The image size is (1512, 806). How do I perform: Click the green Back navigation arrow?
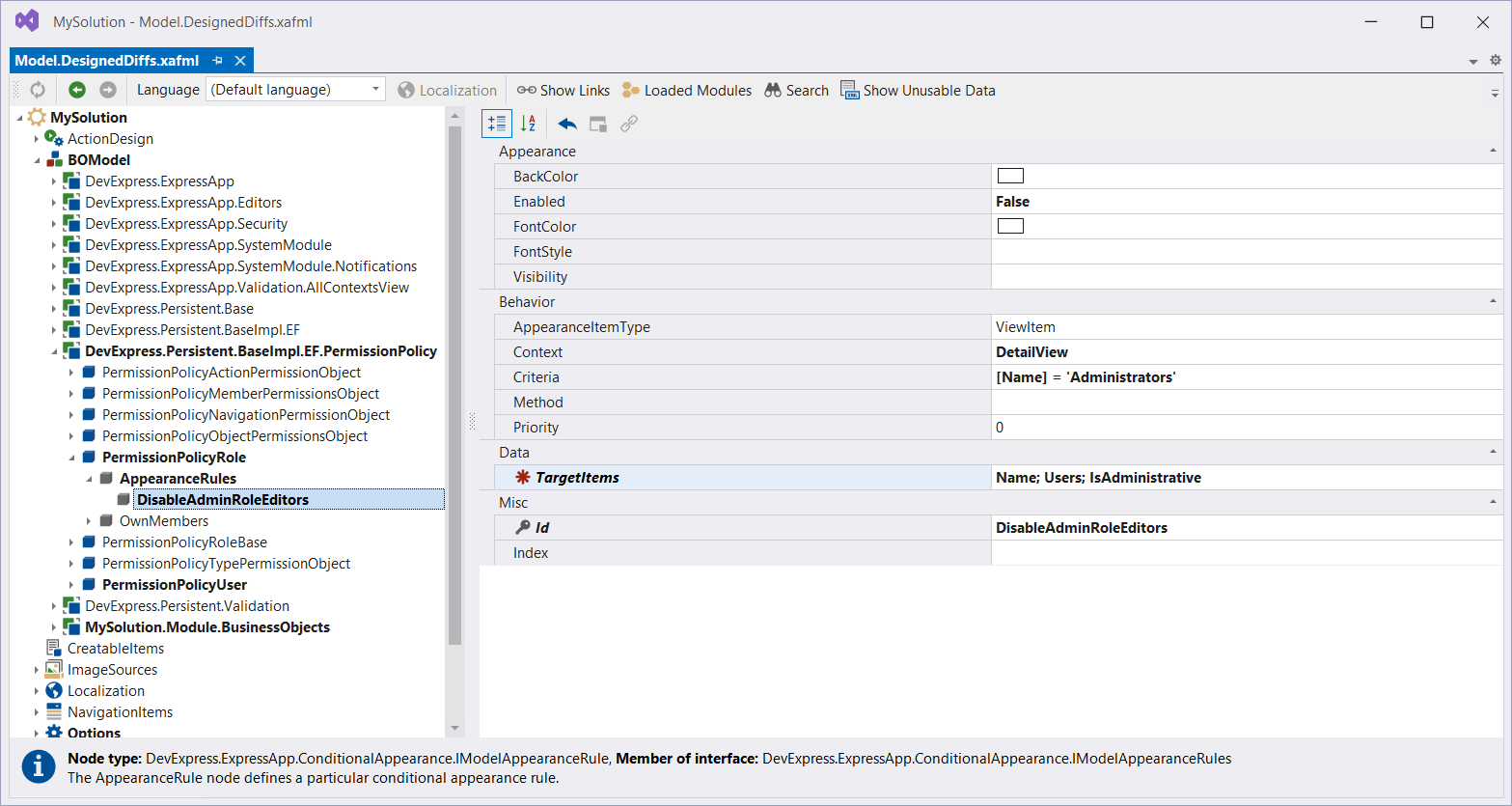click(77, 90)
